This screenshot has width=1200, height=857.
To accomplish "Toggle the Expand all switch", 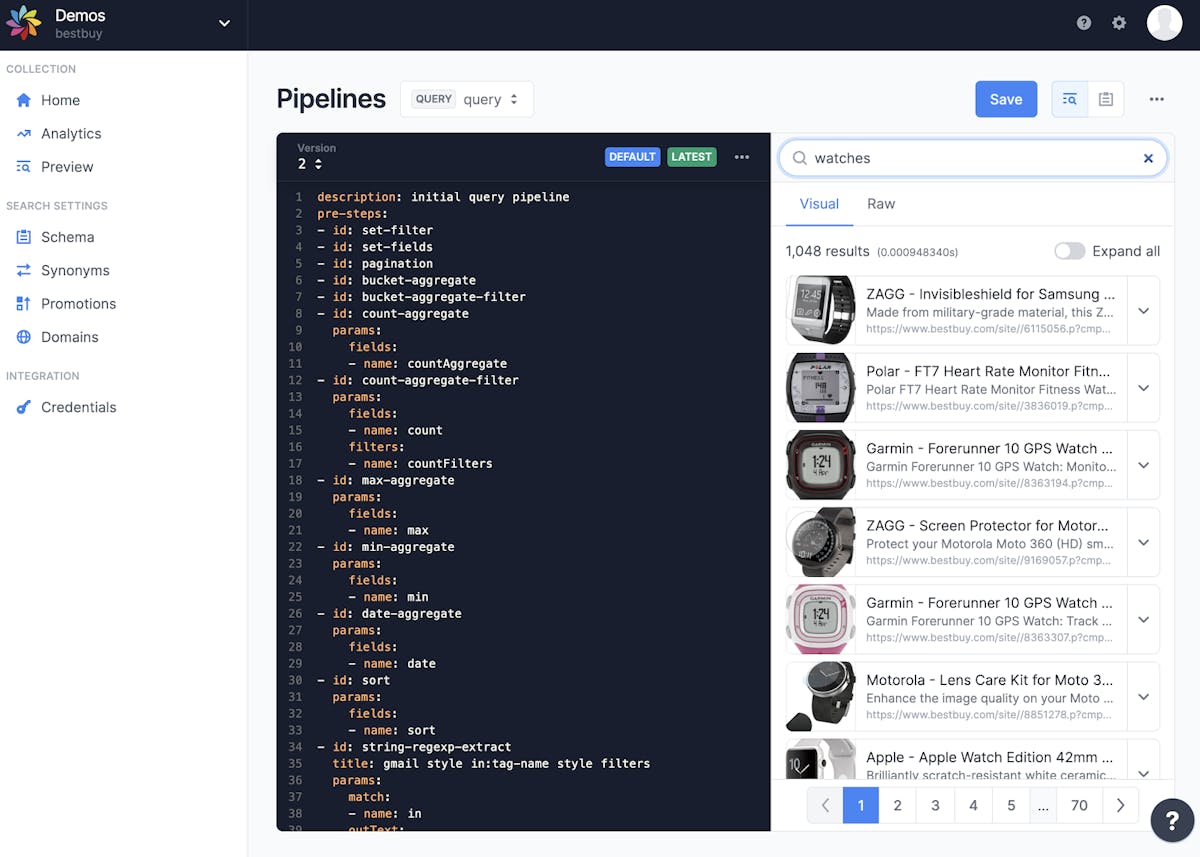I will 1069,251.
